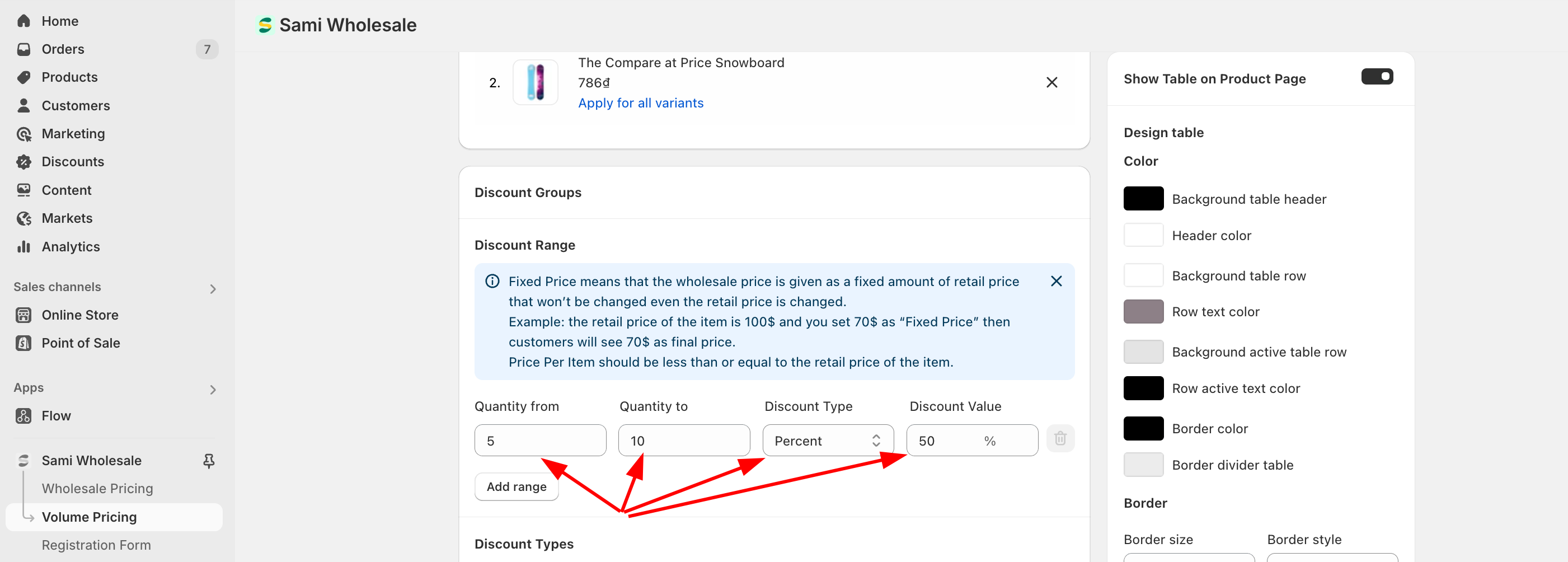Image resolution: width=1568 pixels, height=562 pixels.
Task: Go to Registration Form
Action: pos(96,545)
